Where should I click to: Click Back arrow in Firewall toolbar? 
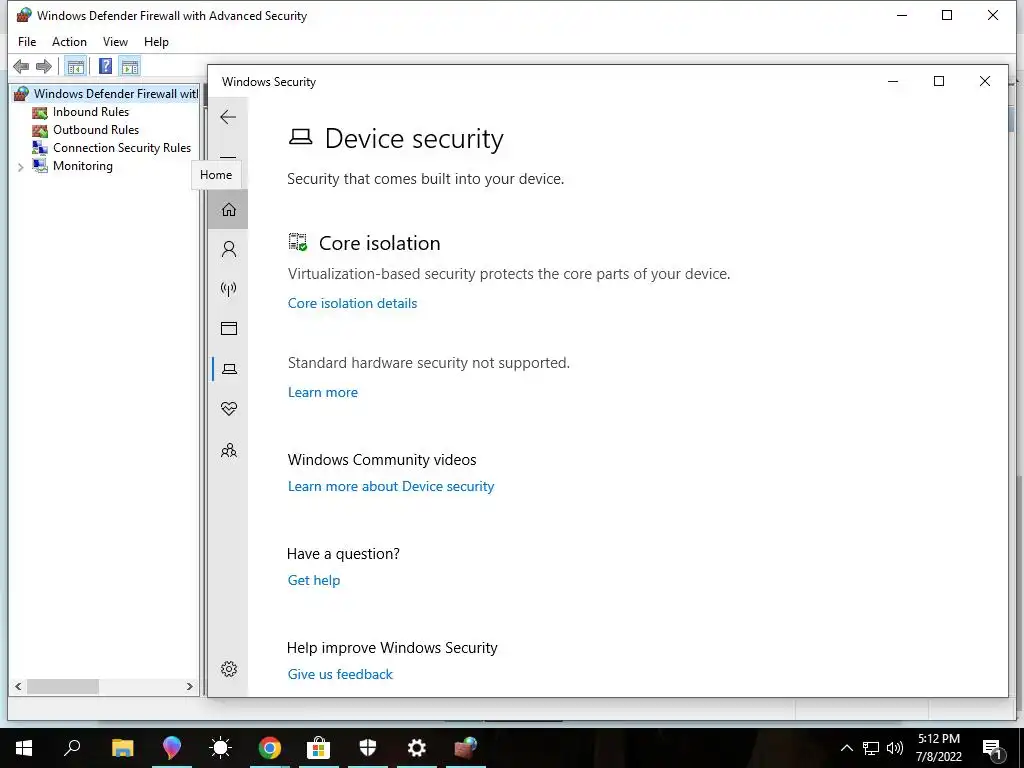(21, 67)
